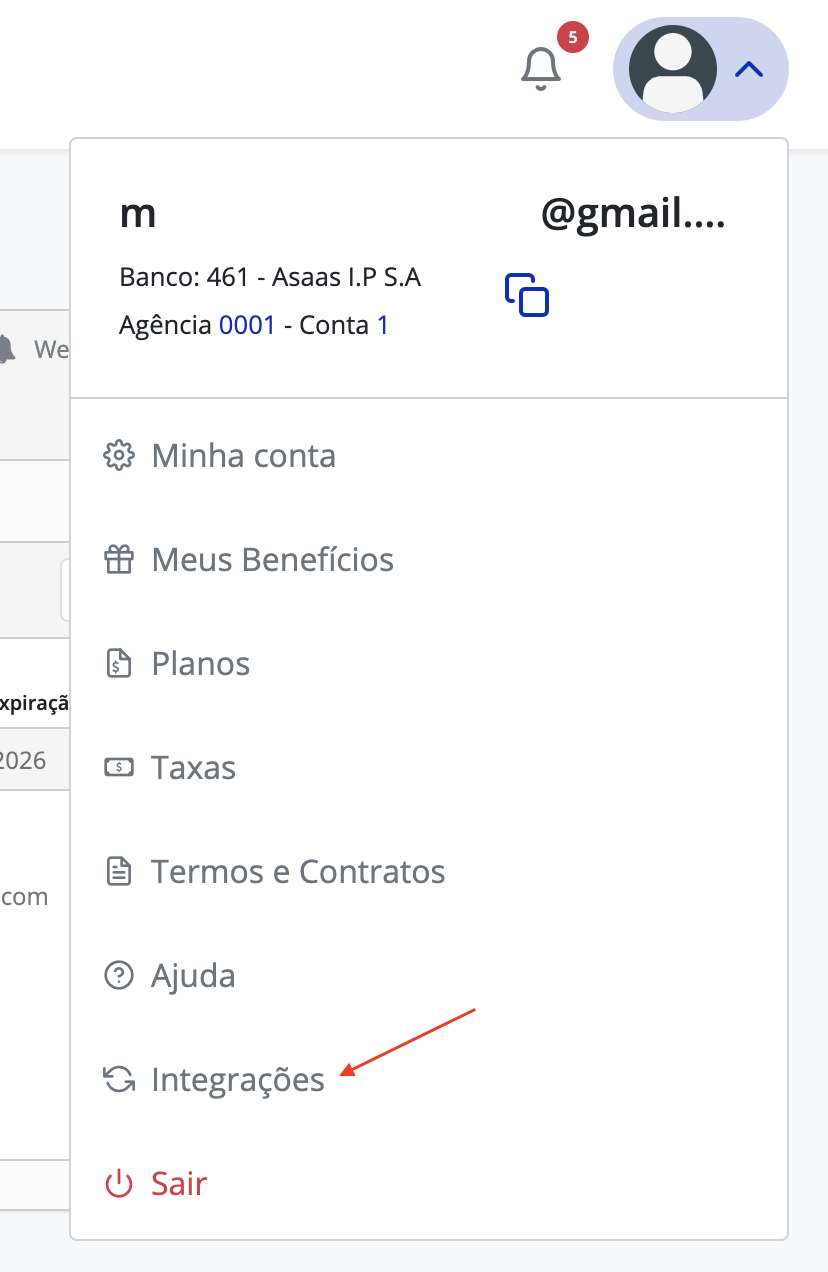Click the Termos e Contratos file icon
The height and width of the screenshot is (1272, 828).
coord(119,872)
